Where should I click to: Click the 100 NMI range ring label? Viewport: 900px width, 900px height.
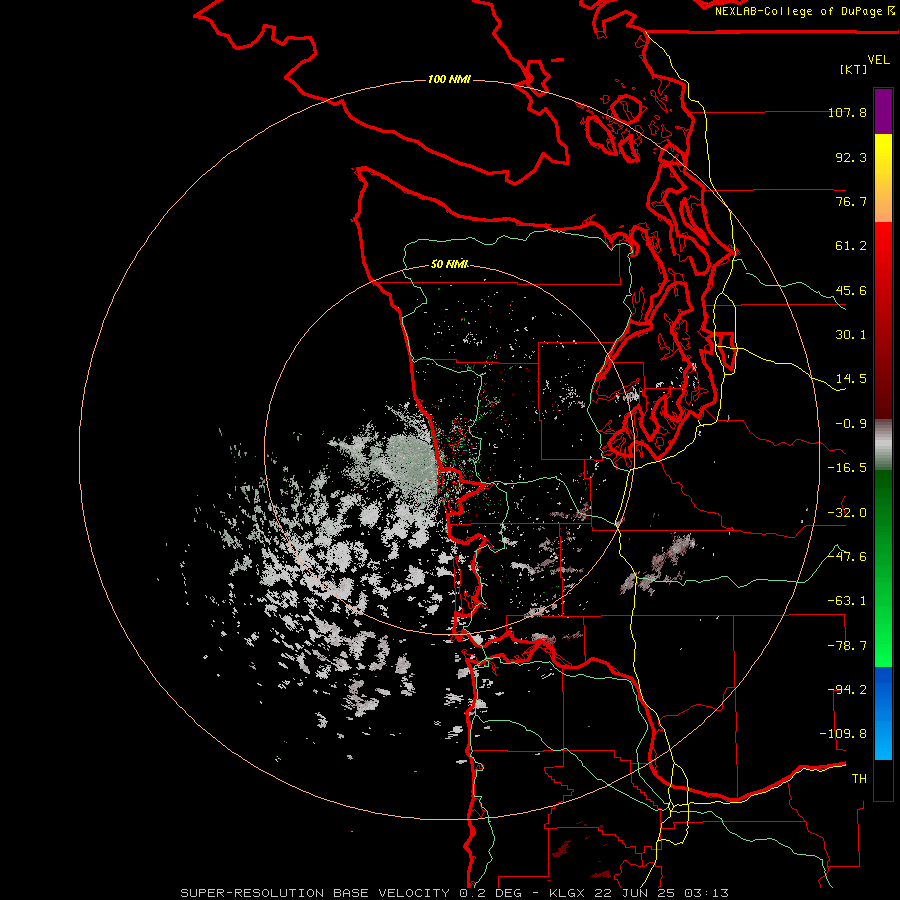tap(449, 79)
